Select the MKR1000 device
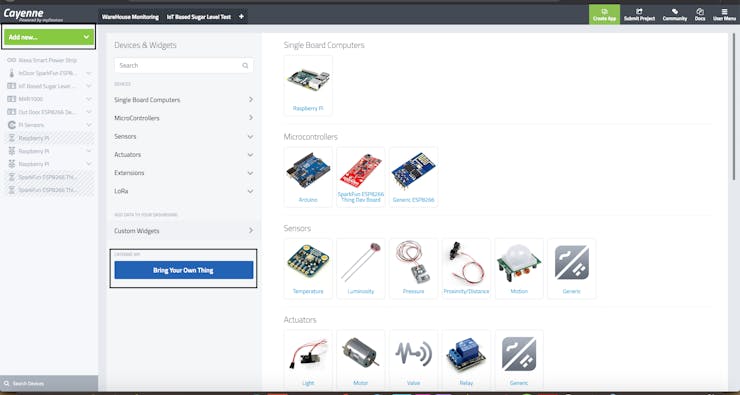Image resolution: width=740 pixels, height=395 pixels. pos(31,99)
